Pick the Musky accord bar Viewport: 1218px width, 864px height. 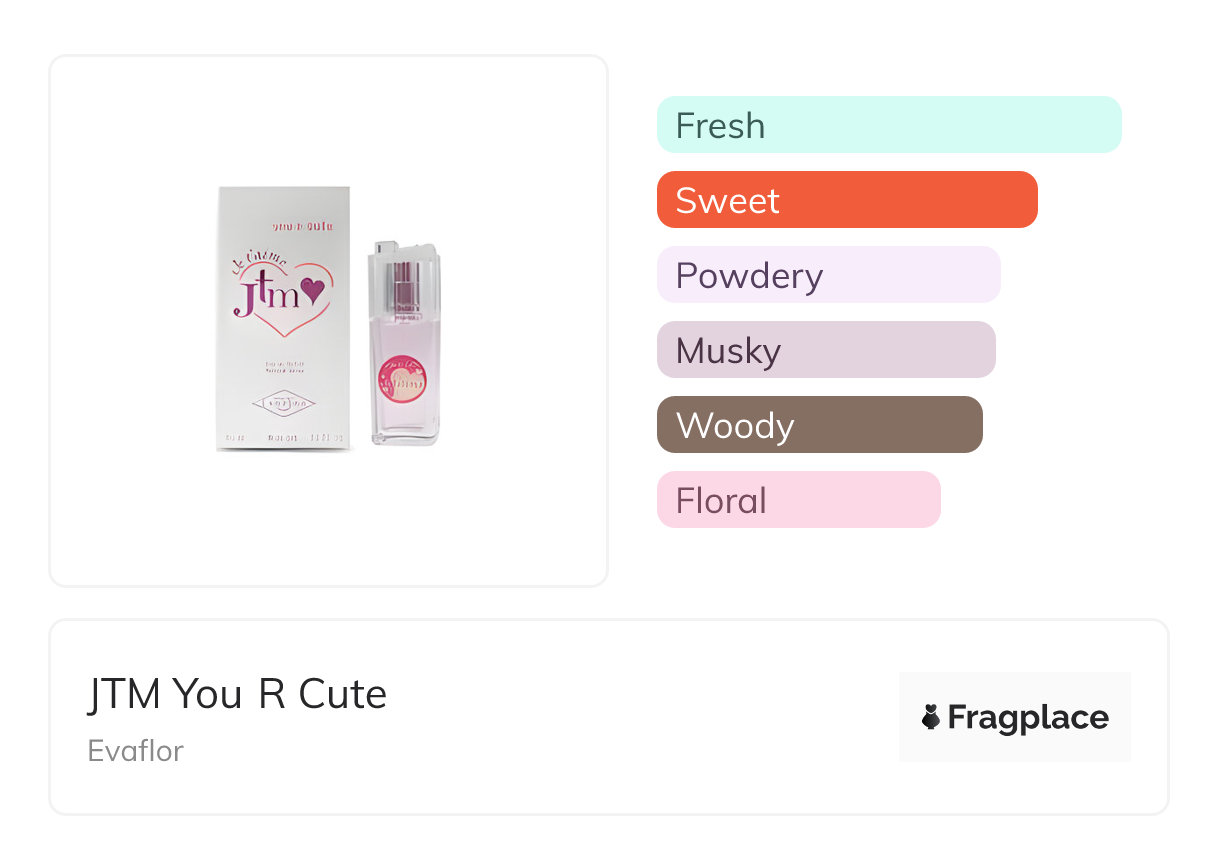pyautogui.click(x=825, y=350)
